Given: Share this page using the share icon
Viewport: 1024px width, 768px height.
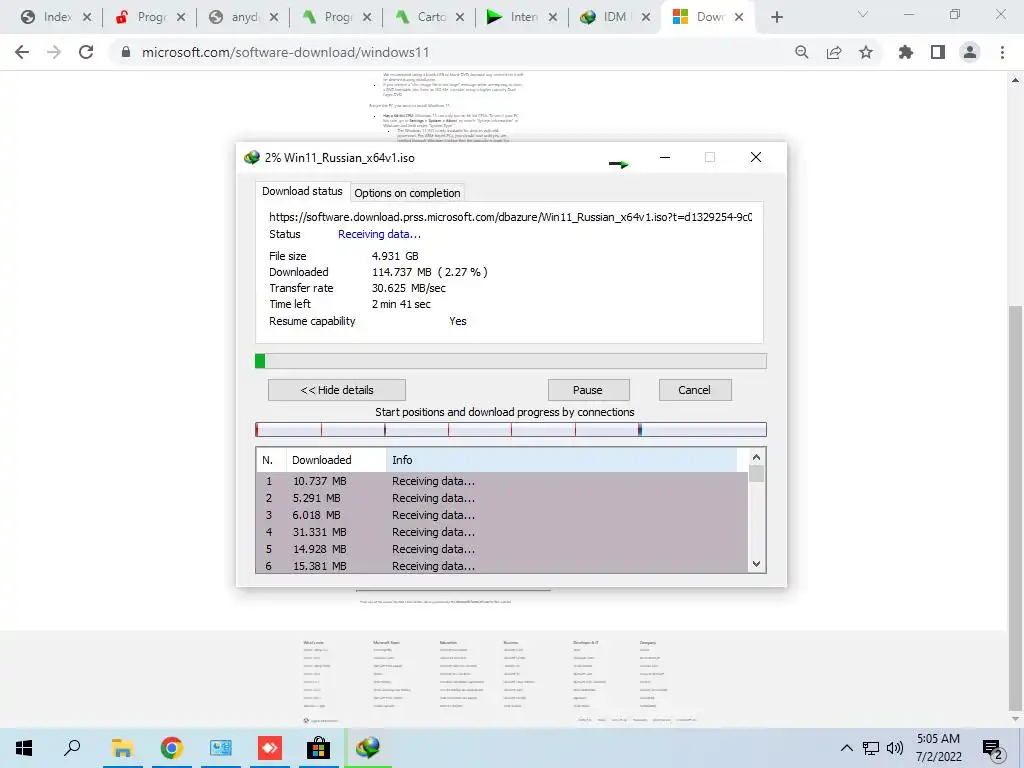Looking at the screenshot, I should pyautogui.click(x=834, y=52).
